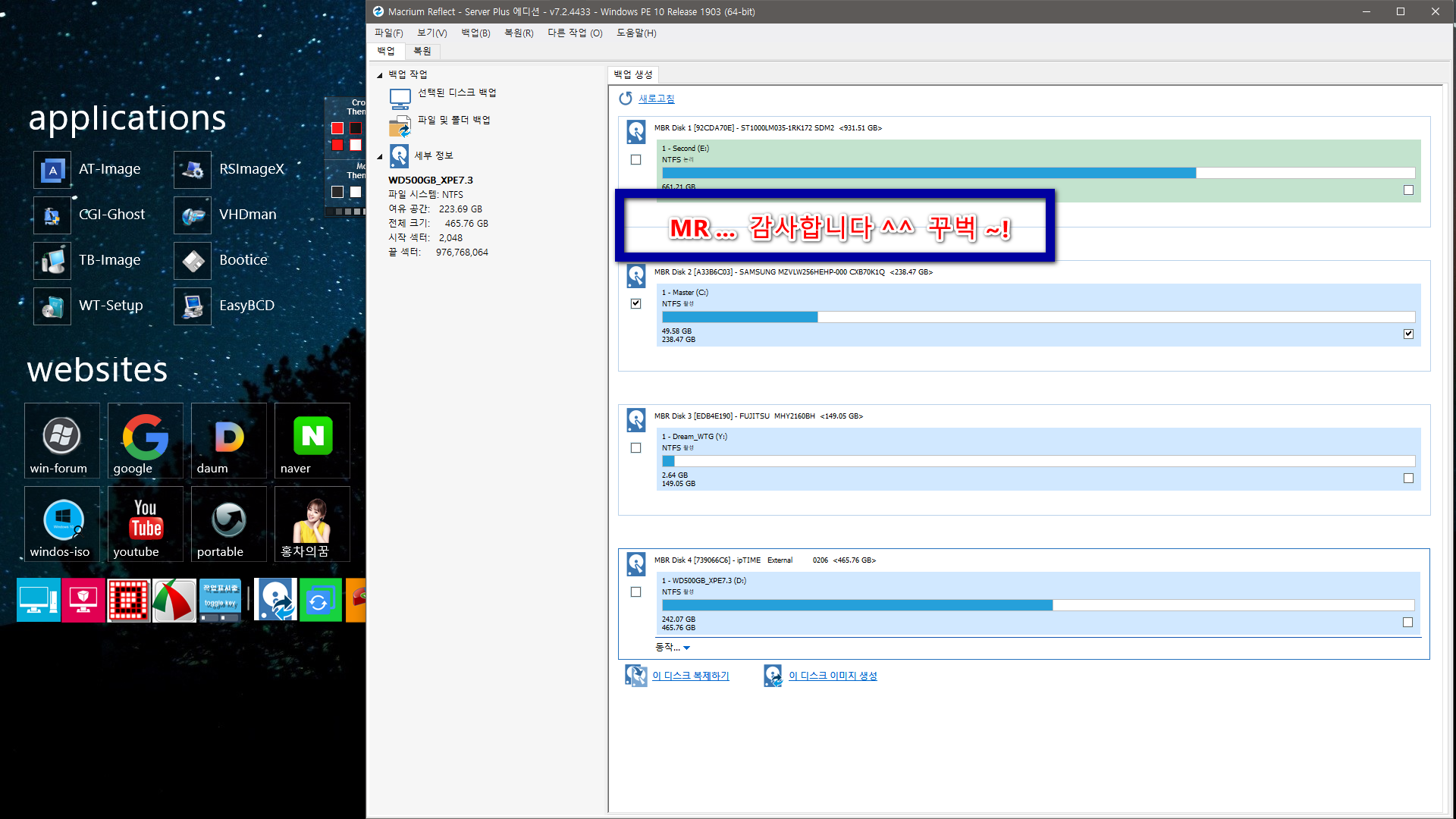Click the 작업표시줄 toggle key tile in the dock
The image size is (1456, 819).
click(x=221, y=600)
